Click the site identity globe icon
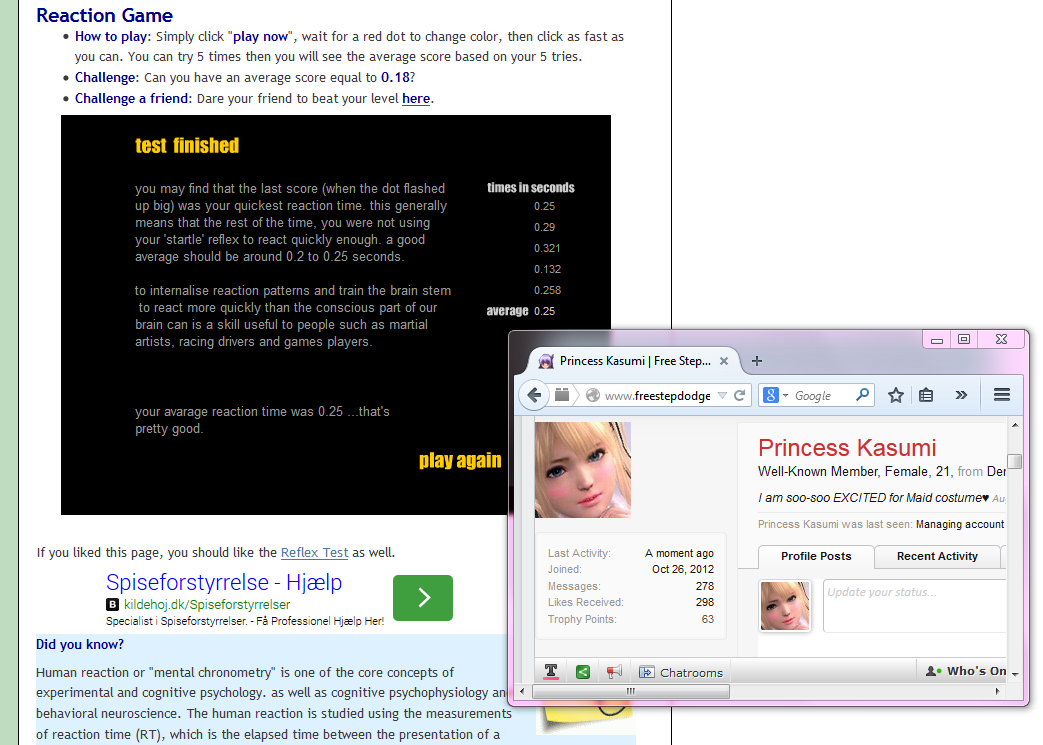The height and width of the screenshot is (745, 1043). [x=593, y=395]
